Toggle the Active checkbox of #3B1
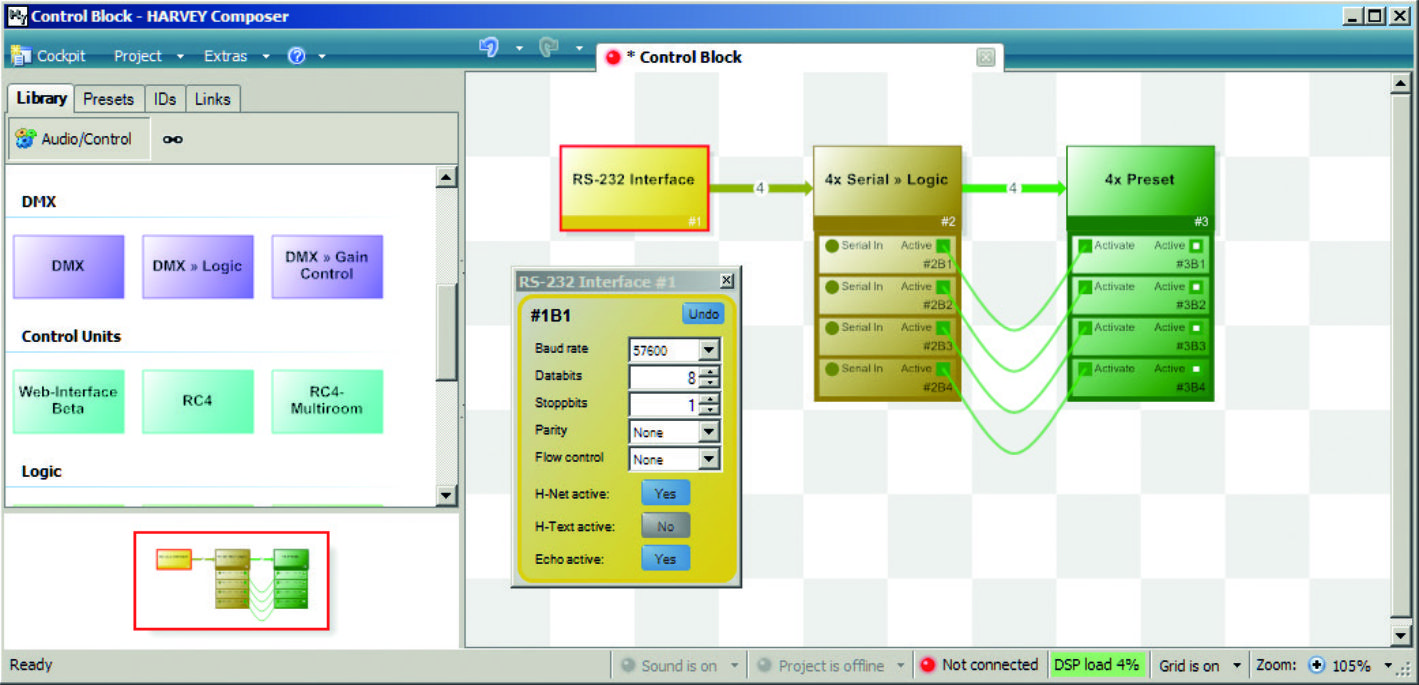The height and width of the screenshot is (685, 1419). pos(1196,246)
